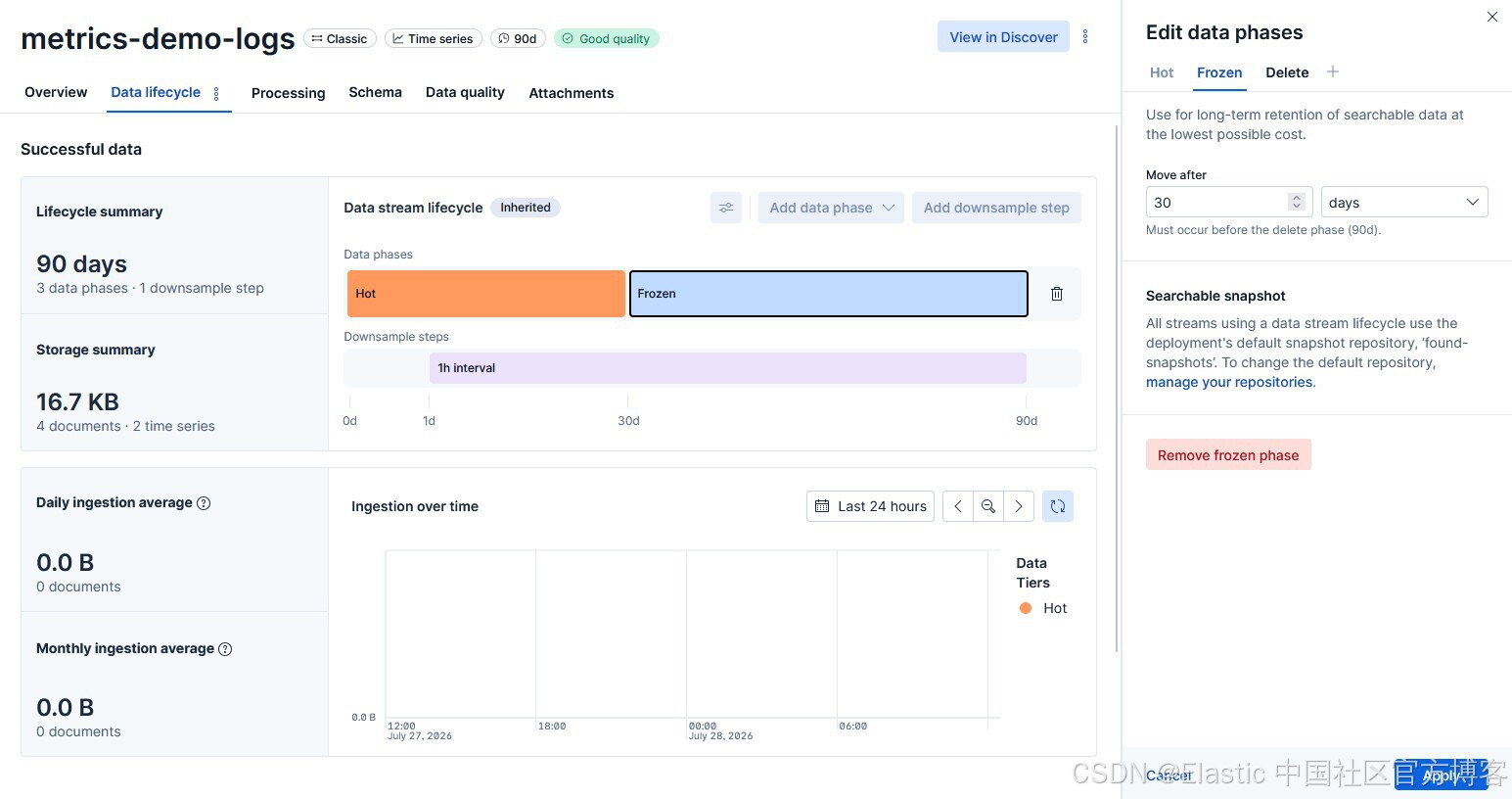This screenshot has height=799, width=1512.
Task: Select the orange Hot phase bar
Action: coord(486,294)
